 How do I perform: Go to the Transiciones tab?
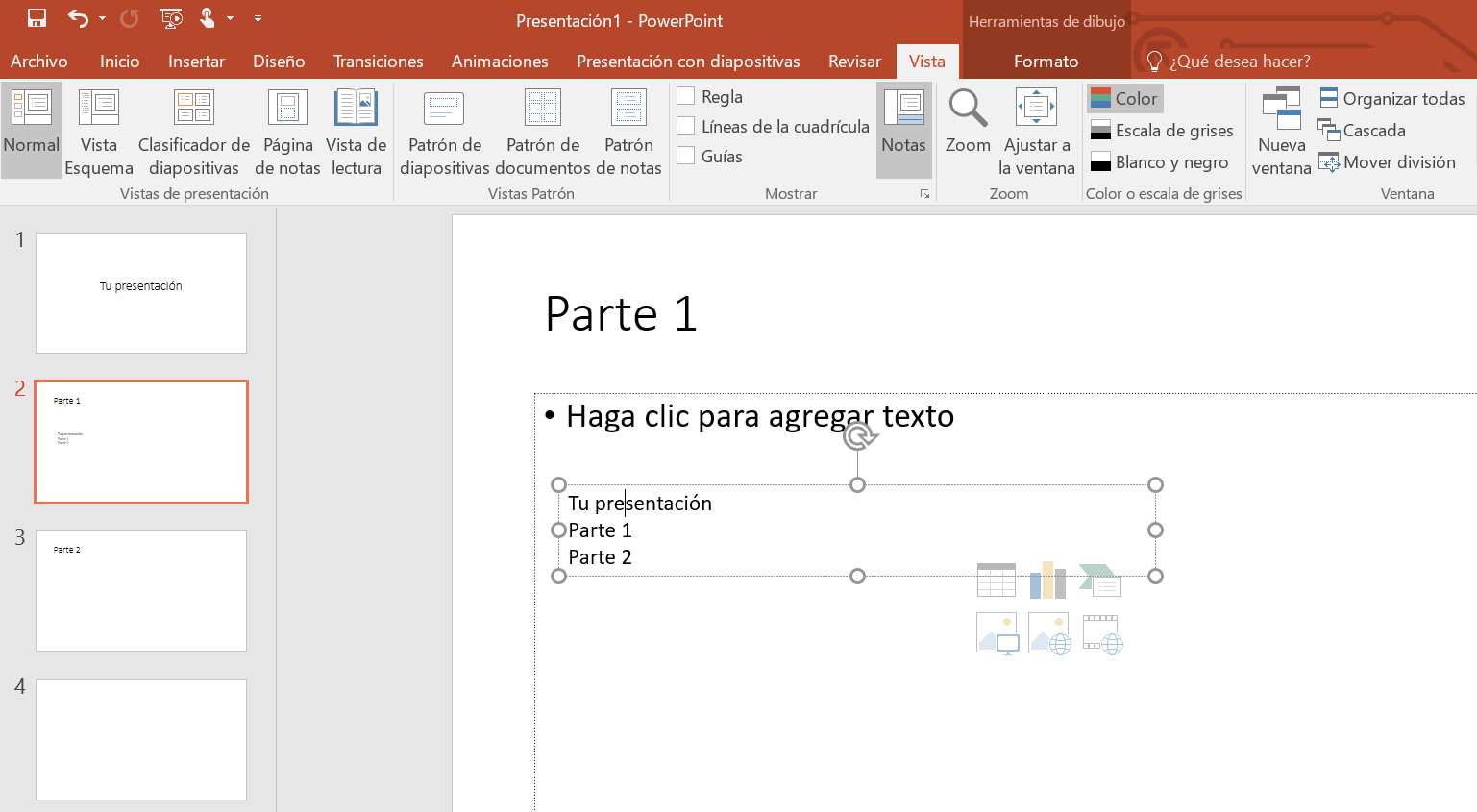click(x=378, y=62)
